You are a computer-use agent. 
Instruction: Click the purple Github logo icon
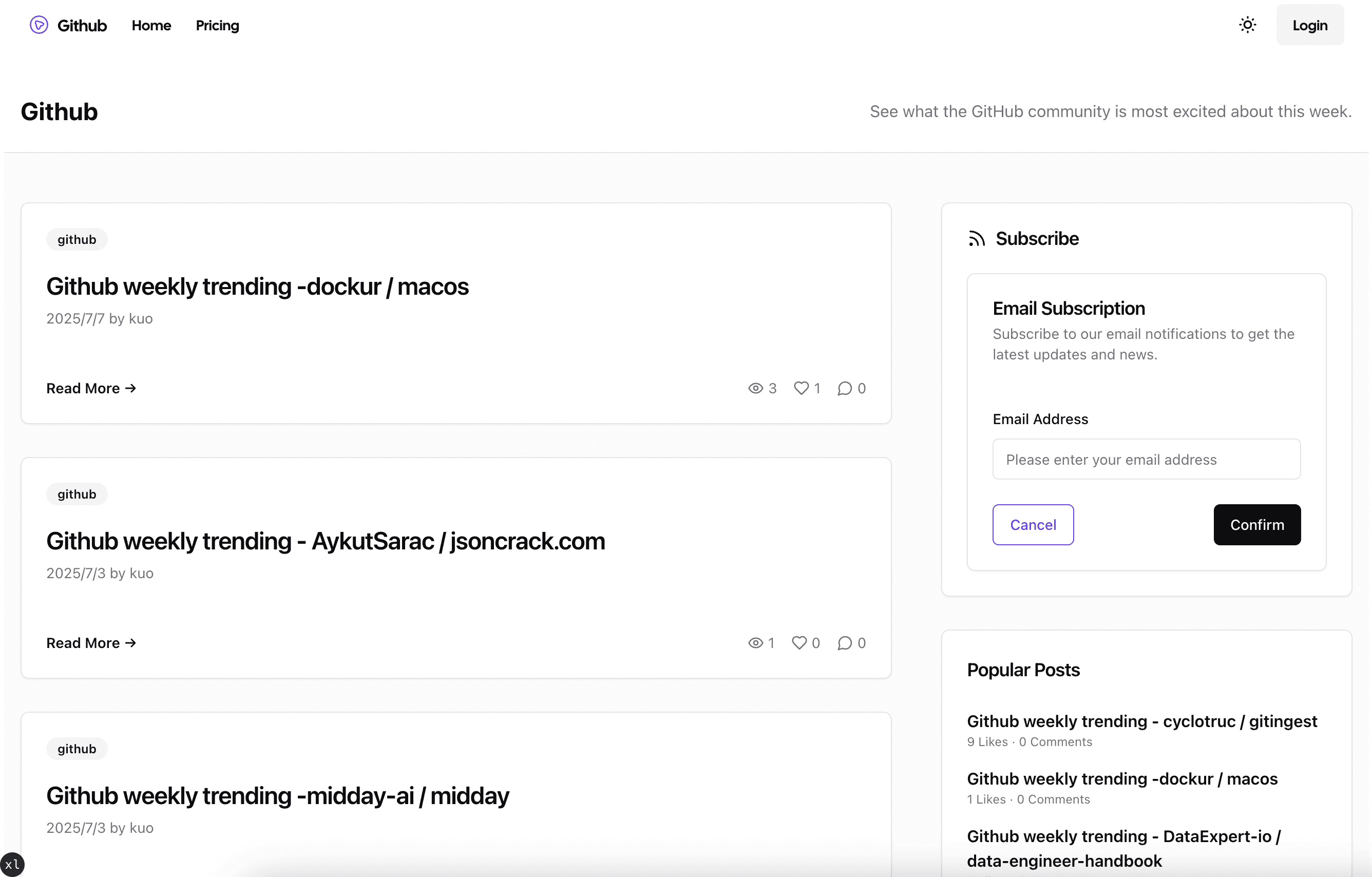pos(39,25)
